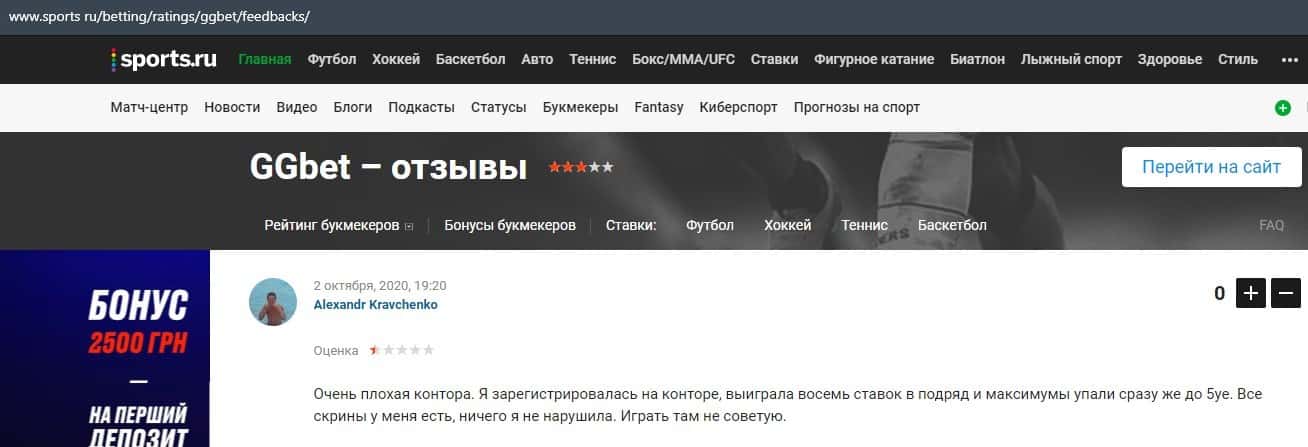Click the GGbet star rating in header
The height and width of the screenshot is (447, 1308).
point(581,168)
